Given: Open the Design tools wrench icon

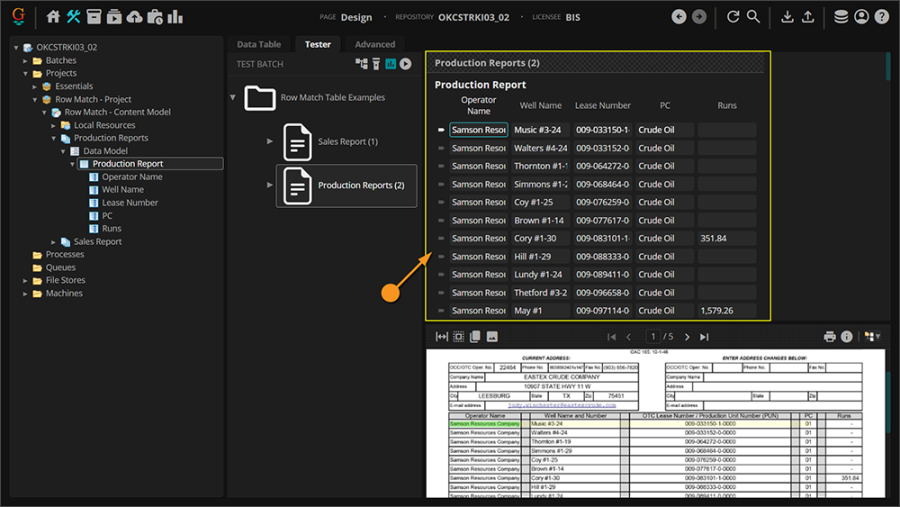Looking at the screenshot, I should 74,17.
